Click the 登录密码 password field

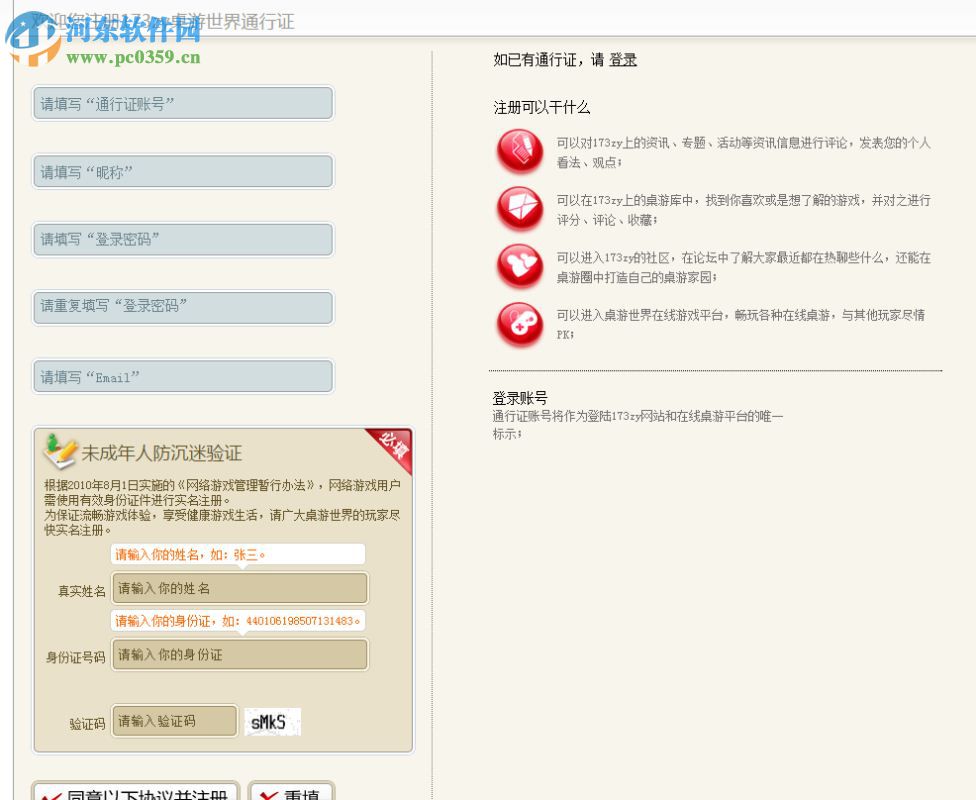tap(182, 239)
